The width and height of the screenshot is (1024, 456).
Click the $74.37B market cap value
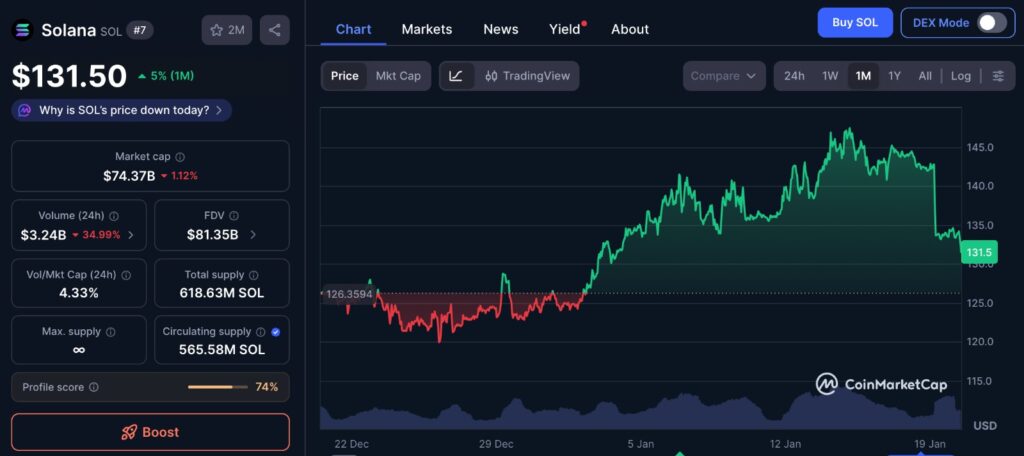pyautogui.click(x=129, y=176)
